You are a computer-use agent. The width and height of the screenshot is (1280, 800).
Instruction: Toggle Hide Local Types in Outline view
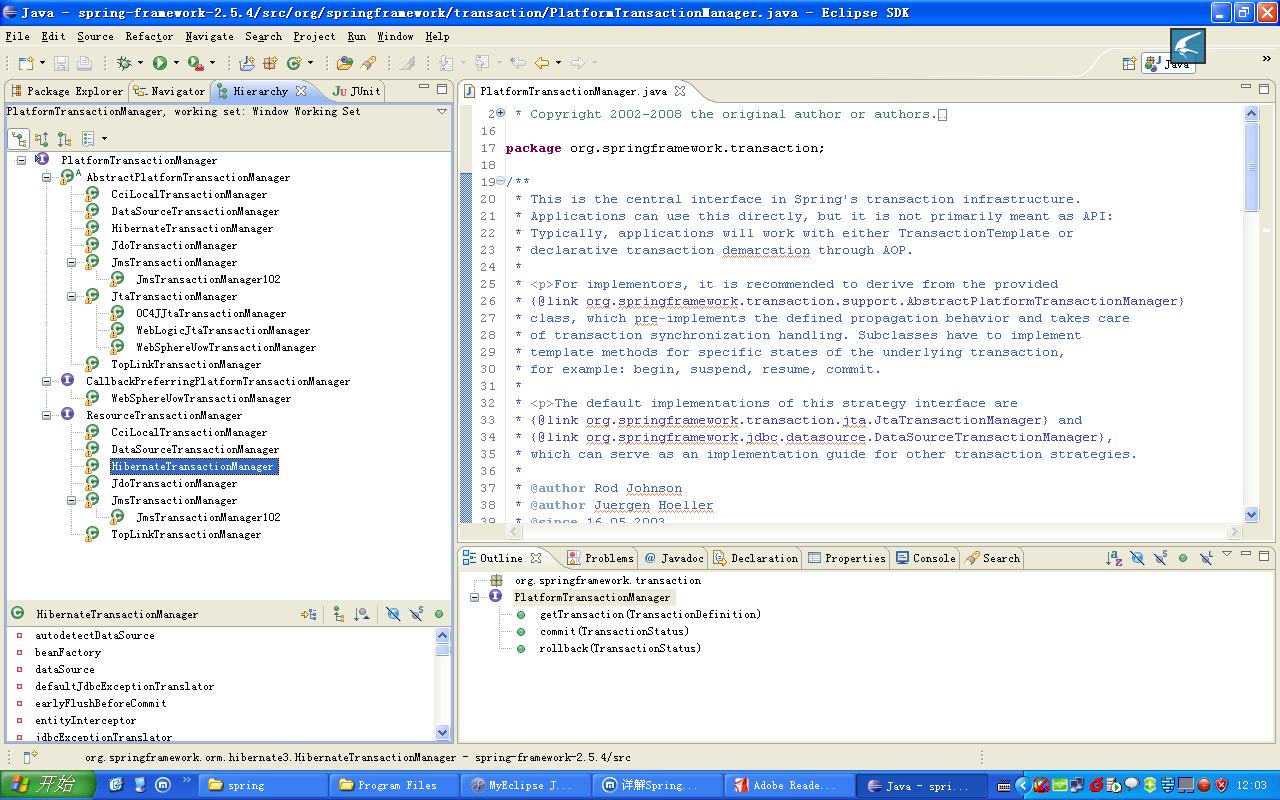1206,558
